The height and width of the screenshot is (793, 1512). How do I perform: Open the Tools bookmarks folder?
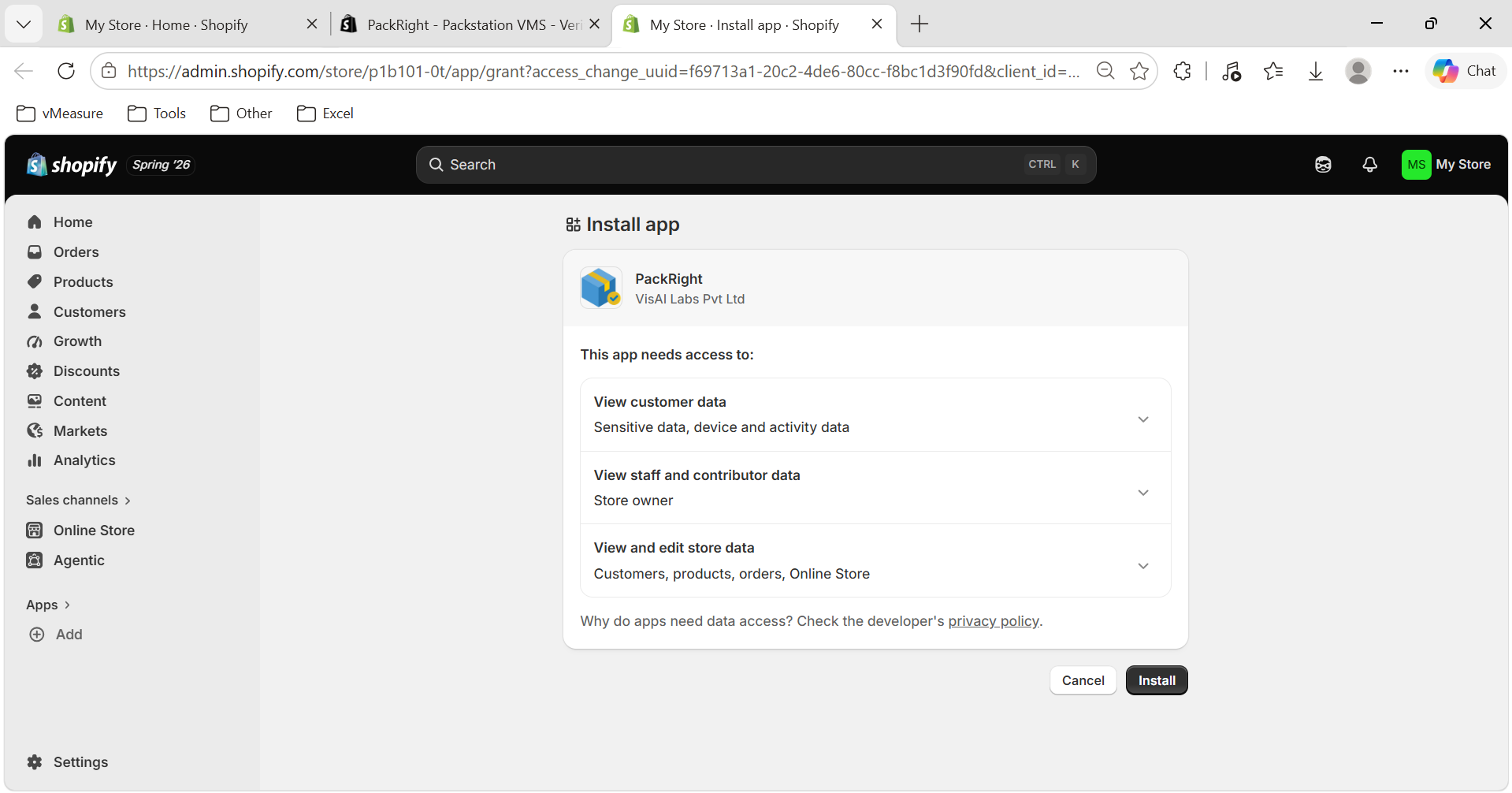[157, 114]
